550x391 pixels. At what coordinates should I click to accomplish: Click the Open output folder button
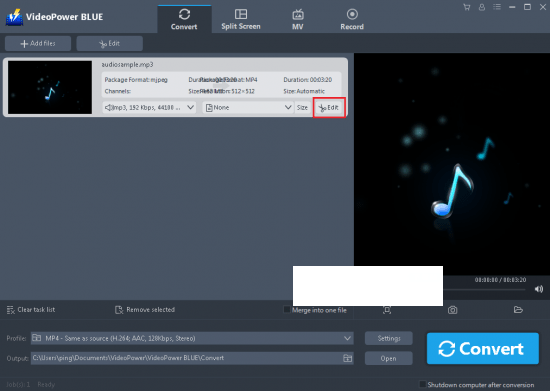(x=389, y=358)
